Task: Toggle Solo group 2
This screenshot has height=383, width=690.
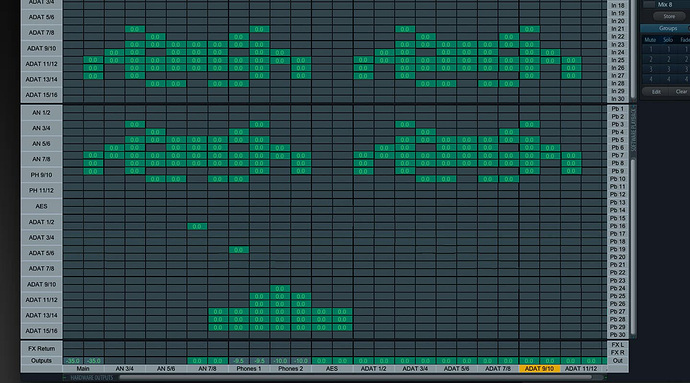Action: click(x=668, y=59)
